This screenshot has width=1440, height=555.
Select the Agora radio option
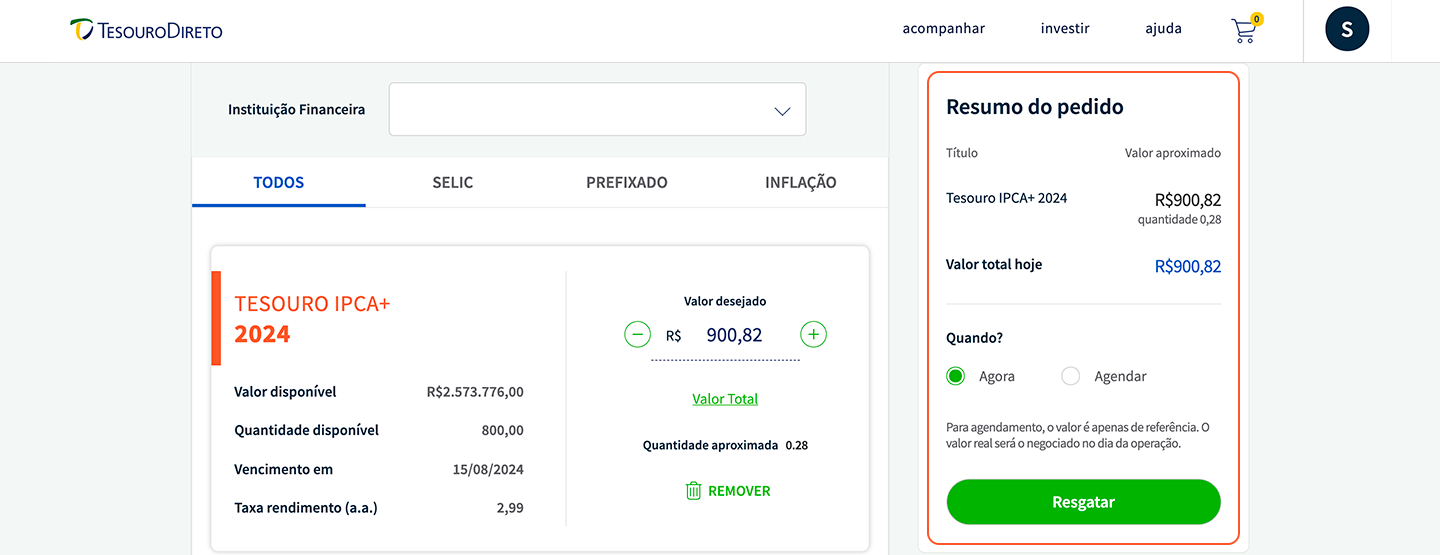point(956,376)
